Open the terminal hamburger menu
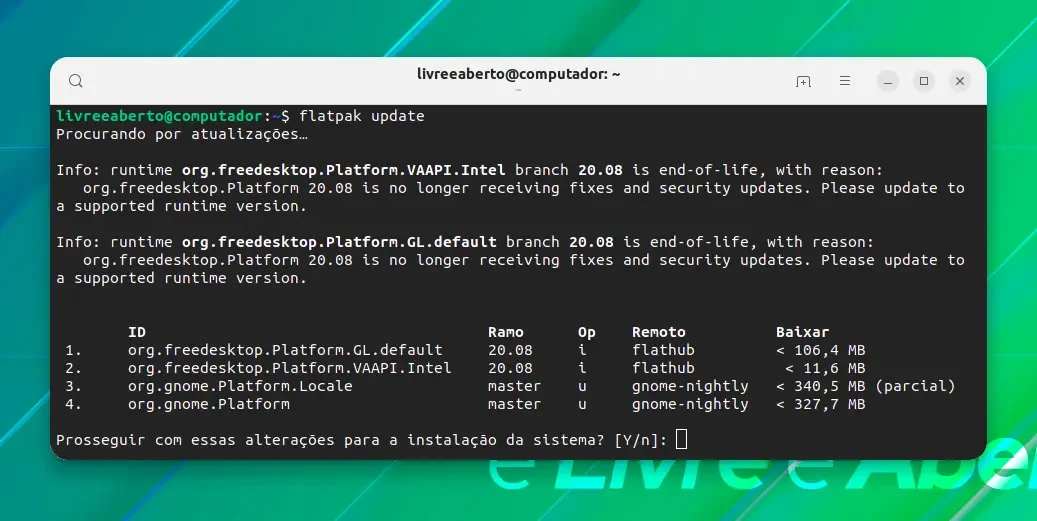The image size is (1037, 521). click(x=845, y=81)
